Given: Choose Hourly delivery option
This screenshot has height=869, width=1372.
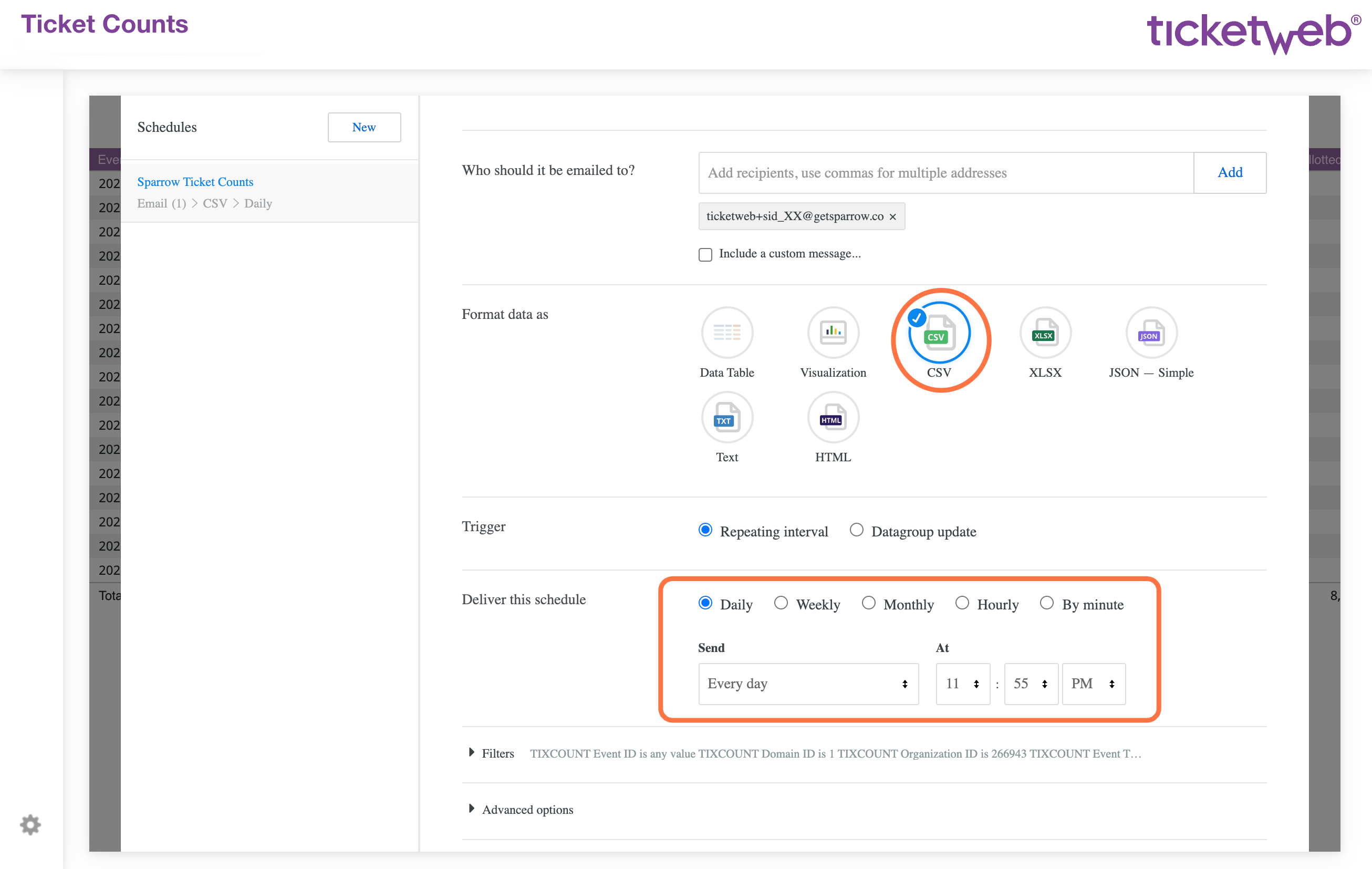Looking at the screenshot, I should 962,603.
